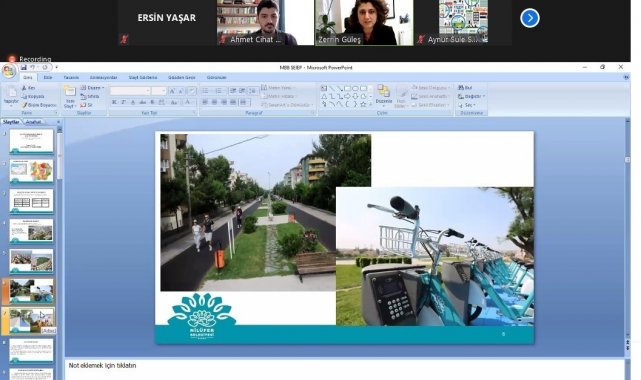This screenshot has width=641, height=380.
Task: Select the Left Brace shape
Action: (x=347, y=105)
